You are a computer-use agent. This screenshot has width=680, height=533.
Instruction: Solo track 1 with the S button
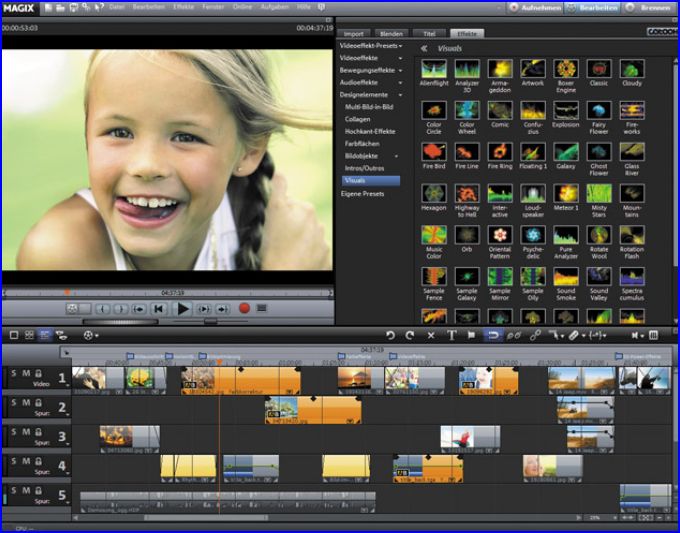(x=13, y=373)
